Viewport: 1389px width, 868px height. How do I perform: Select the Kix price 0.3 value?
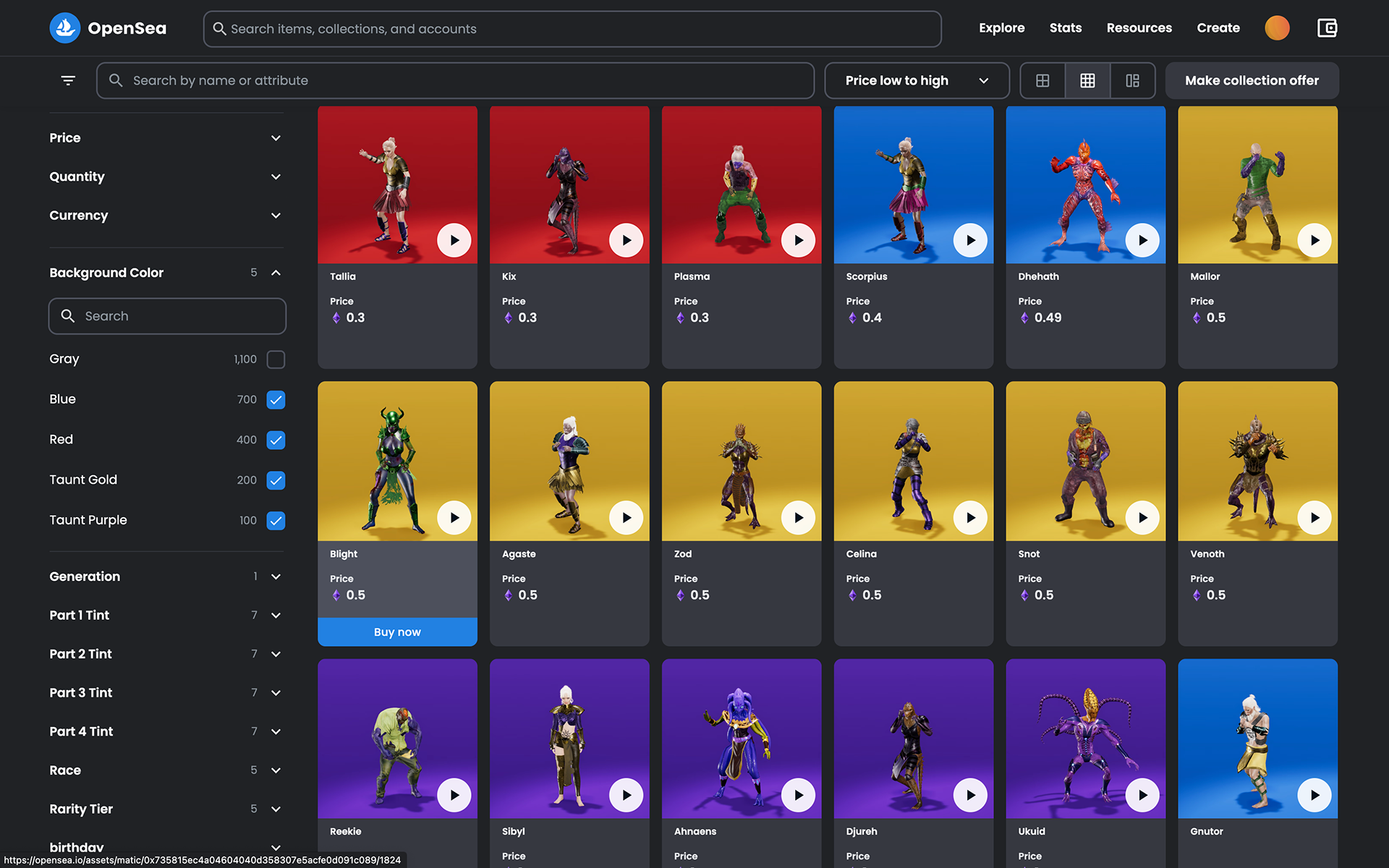coord(527,318)
